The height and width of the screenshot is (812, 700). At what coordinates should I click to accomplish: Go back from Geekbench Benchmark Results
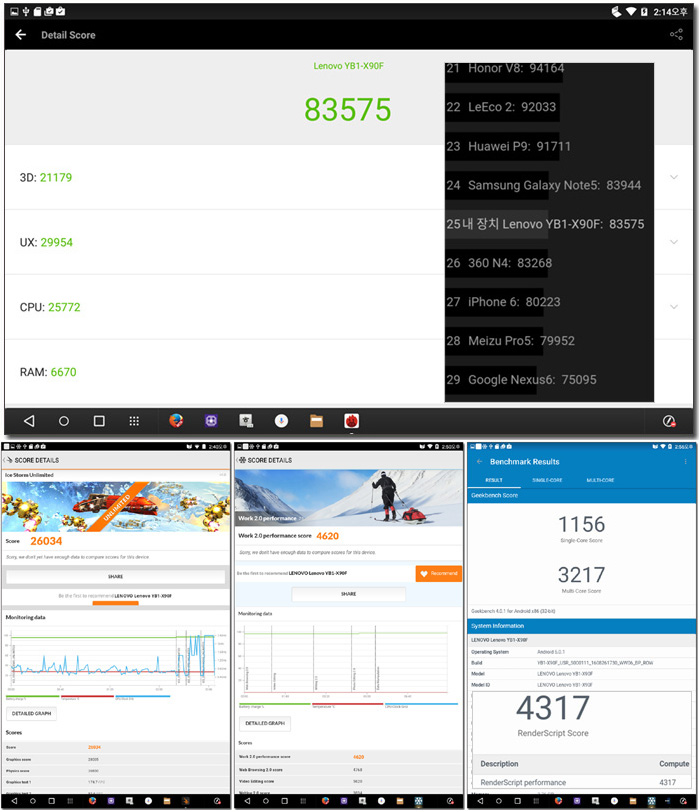(479, 461)
